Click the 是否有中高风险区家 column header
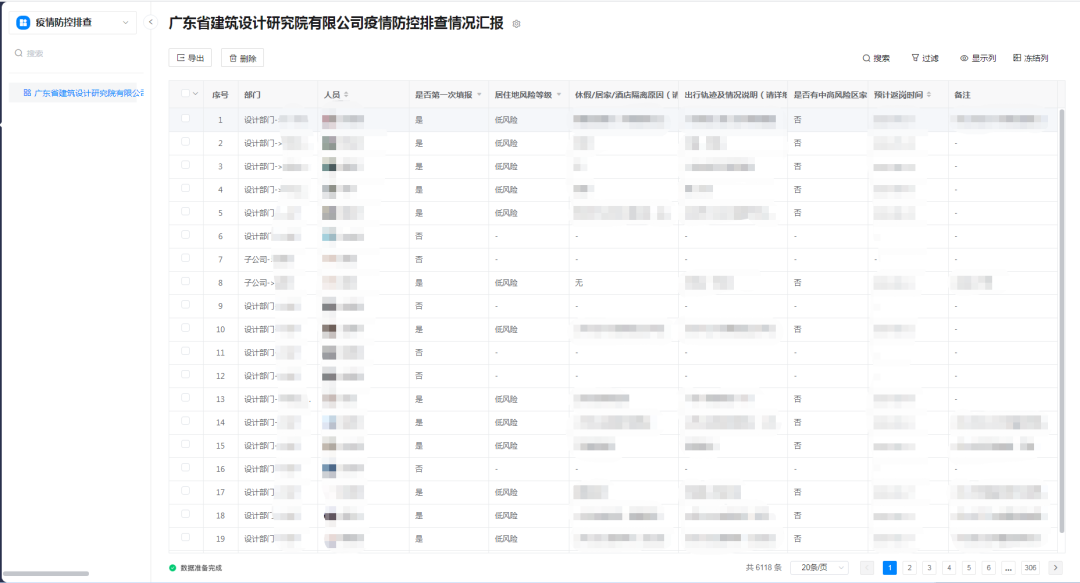 point(830,94)
